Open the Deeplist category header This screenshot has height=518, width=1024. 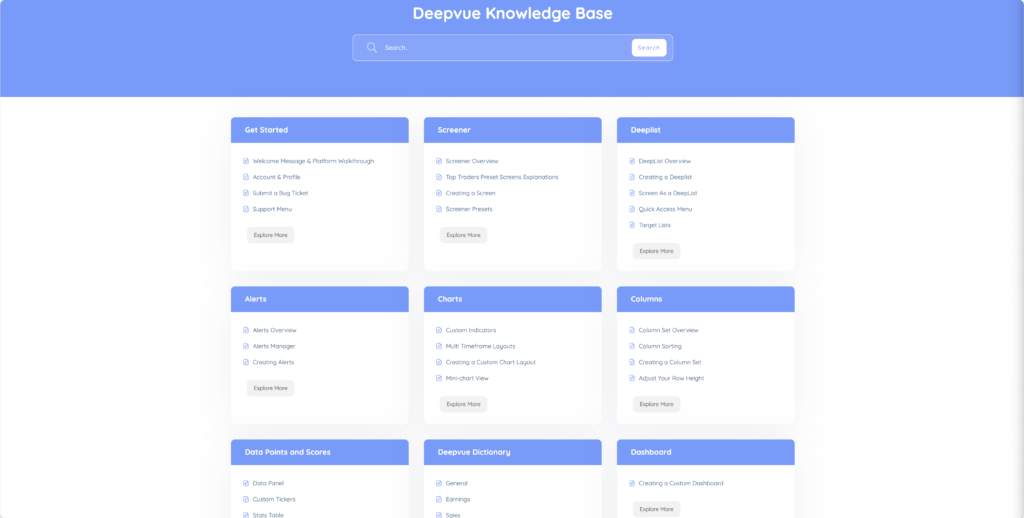pyautogui.click(x=705, y=130)
